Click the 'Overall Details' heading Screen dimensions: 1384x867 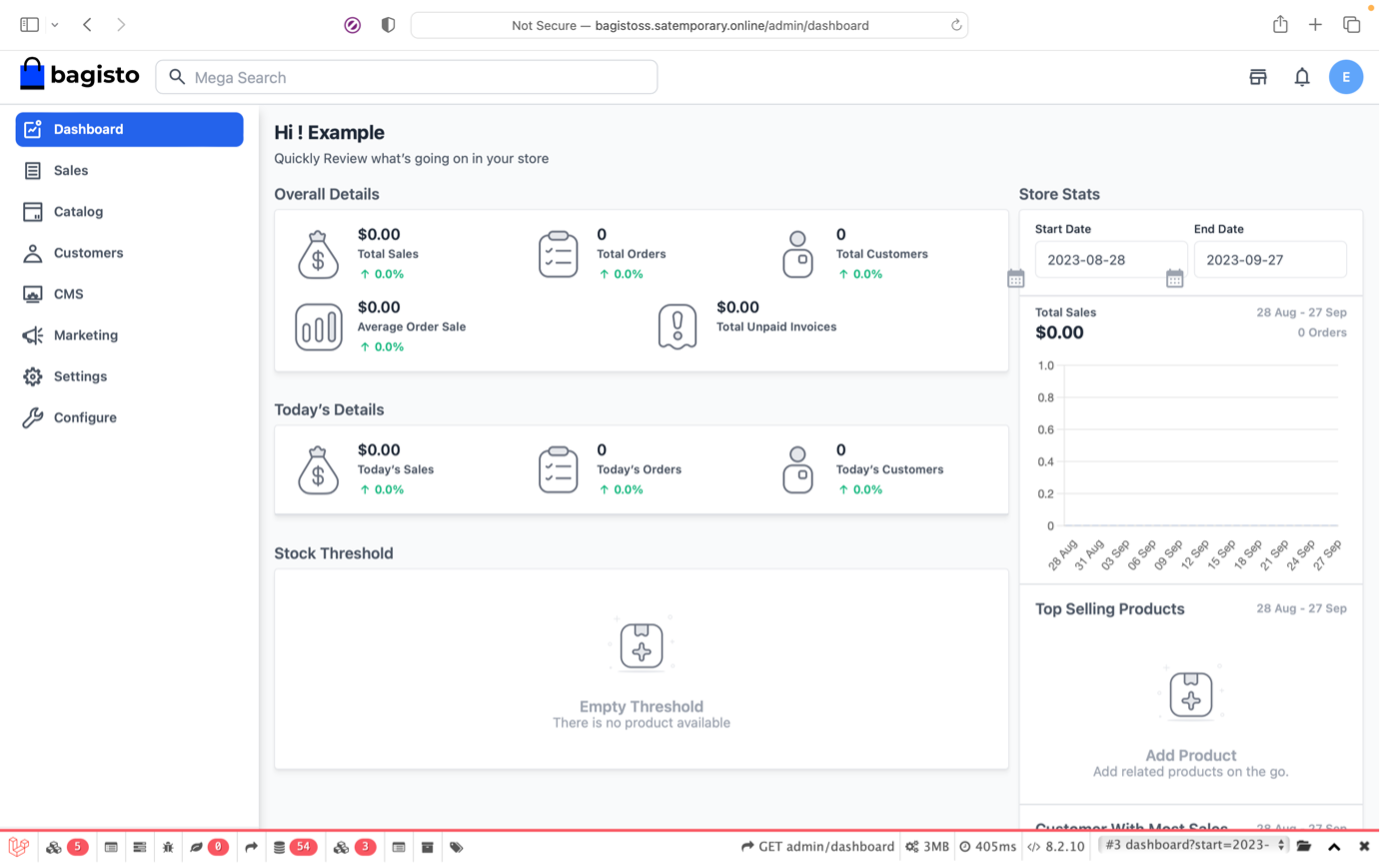click(x=327, y=194)
